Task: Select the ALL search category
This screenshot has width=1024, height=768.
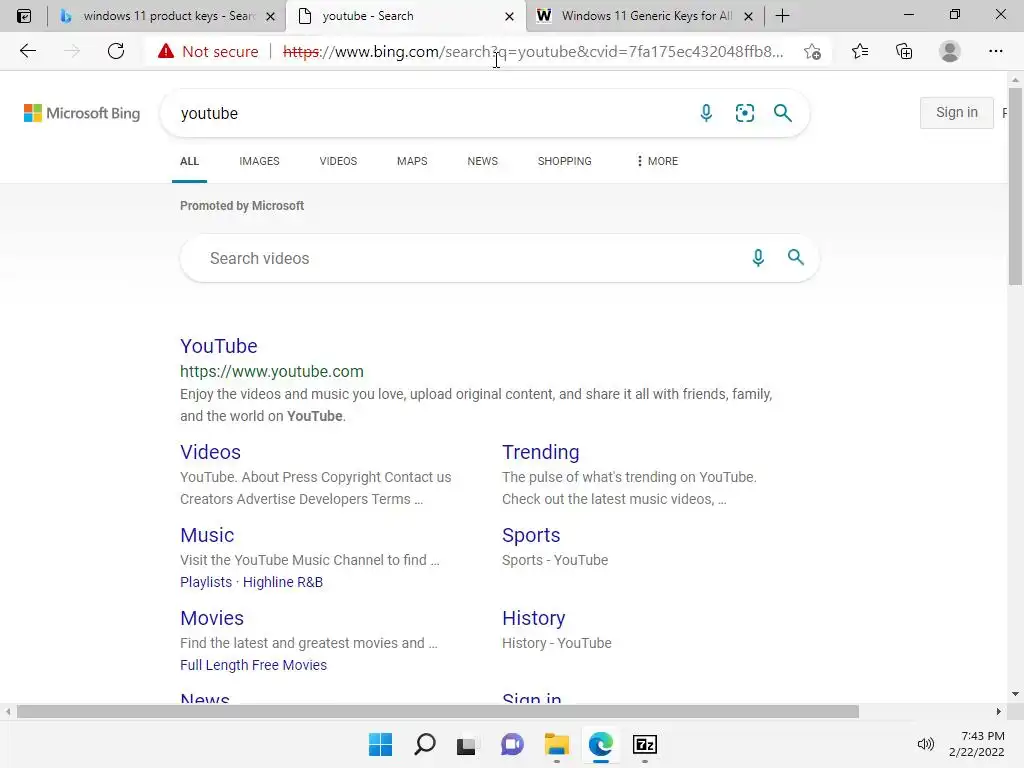Action: click(189, 161)
